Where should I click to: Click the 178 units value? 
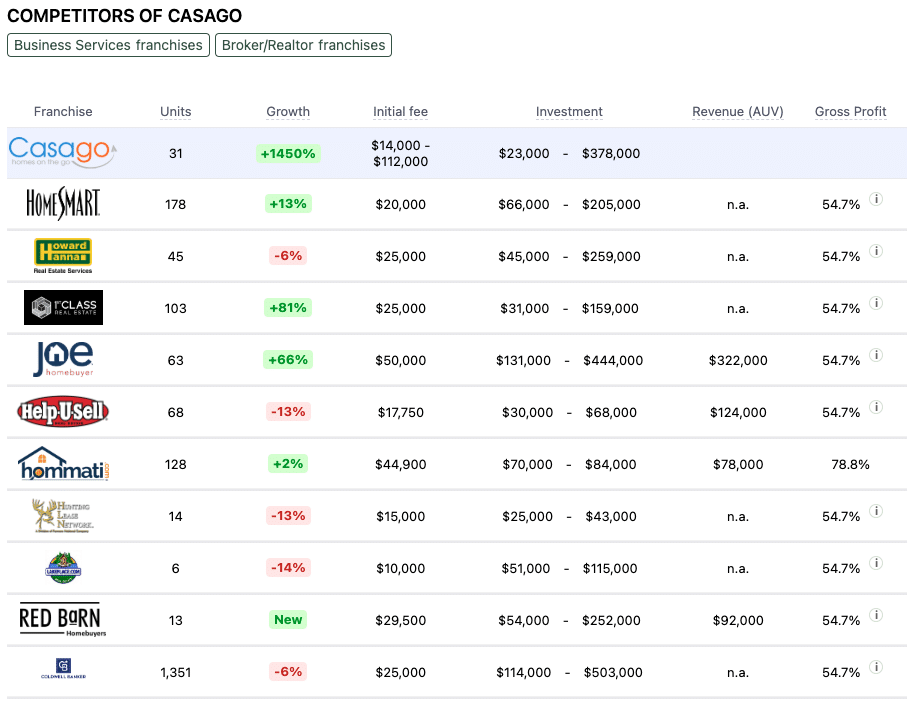point(175,204)
